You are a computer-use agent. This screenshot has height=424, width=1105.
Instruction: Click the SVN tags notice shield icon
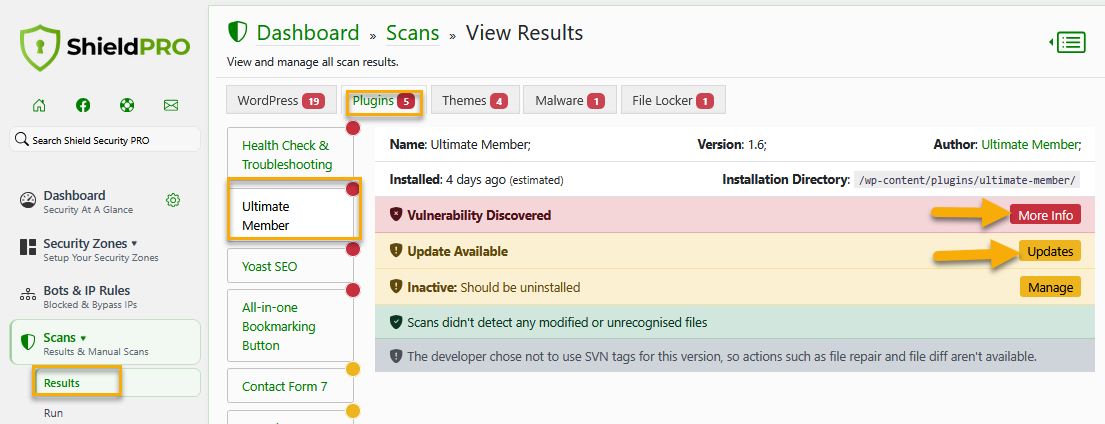click(396, 356)
